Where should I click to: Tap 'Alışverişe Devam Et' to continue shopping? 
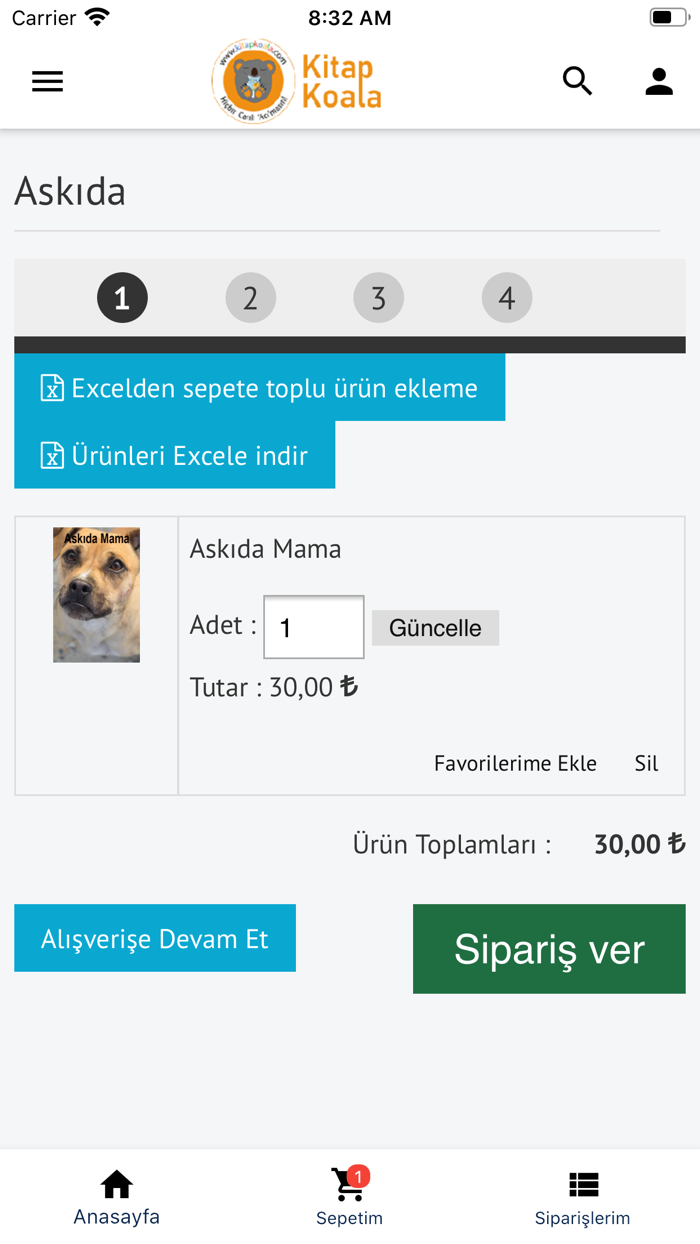[154, 938]
